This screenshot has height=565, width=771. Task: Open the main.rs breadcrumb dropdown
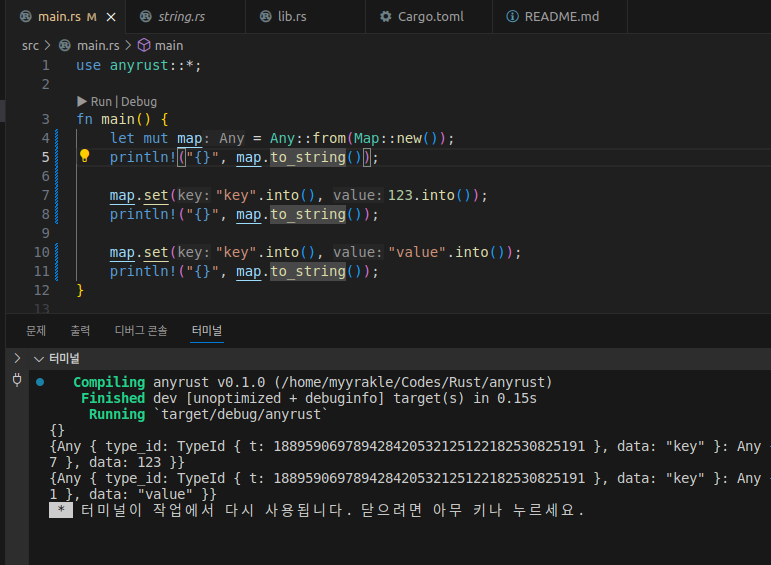98,45
